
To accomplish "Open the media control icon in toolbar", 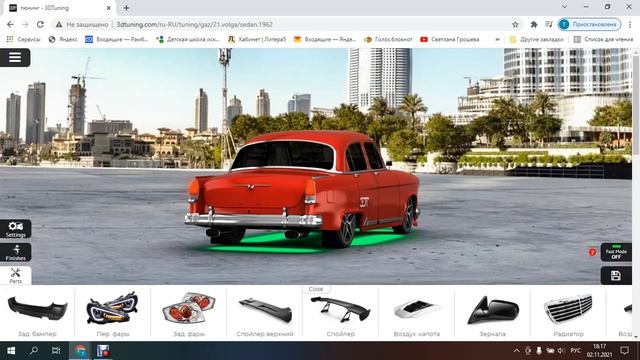I will (549, 24).
